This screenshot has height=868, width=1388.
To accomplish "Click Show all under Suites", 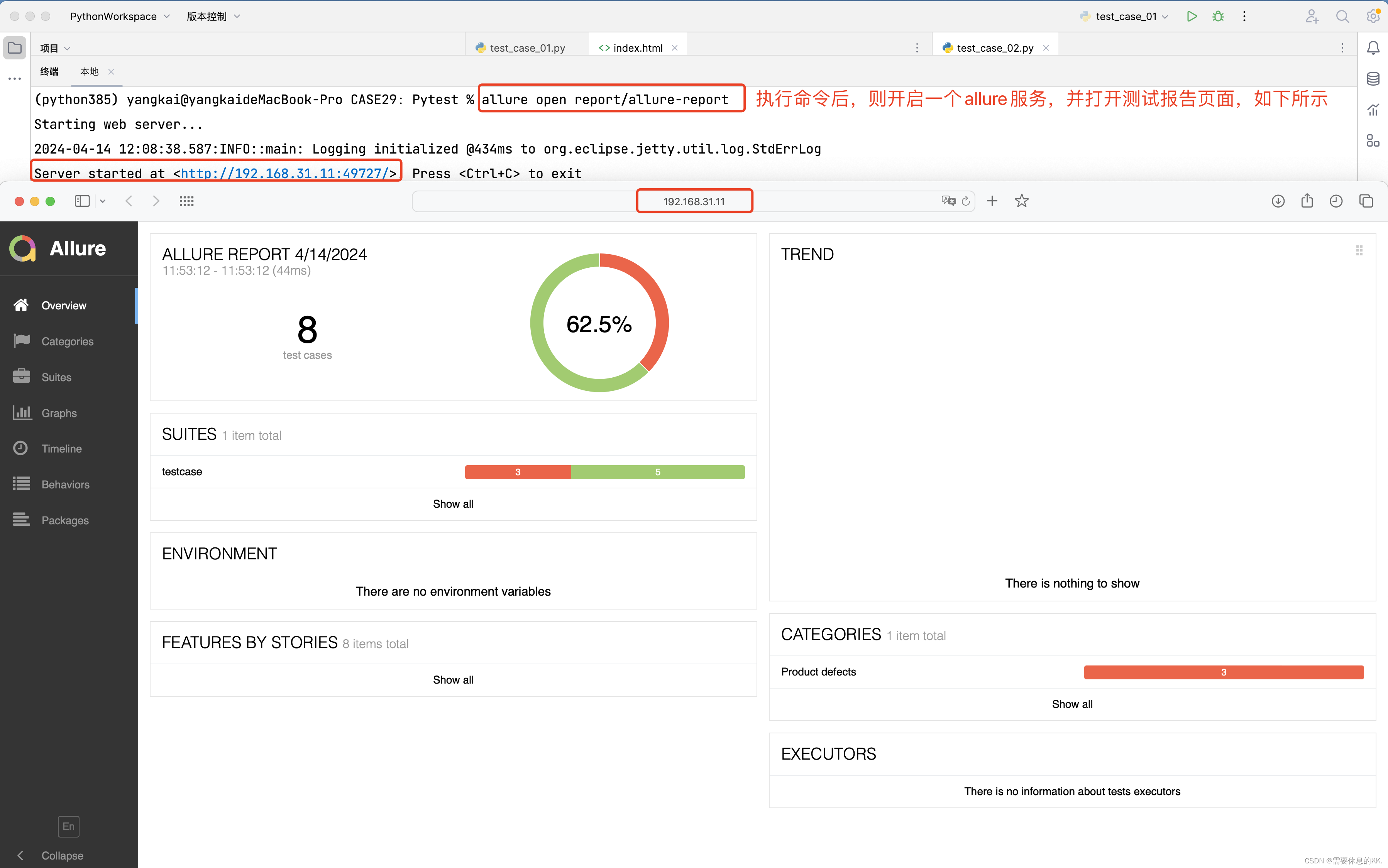I will [x=453, y=504].
